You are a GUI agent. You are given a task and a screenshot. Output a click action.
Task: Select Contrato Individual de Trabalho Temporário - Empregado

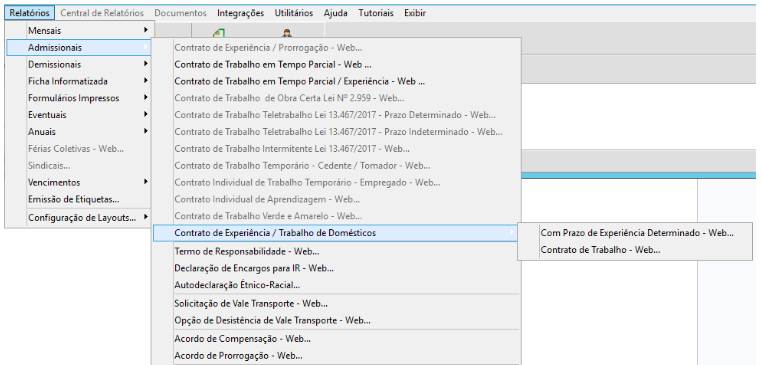tap(336, 182)
